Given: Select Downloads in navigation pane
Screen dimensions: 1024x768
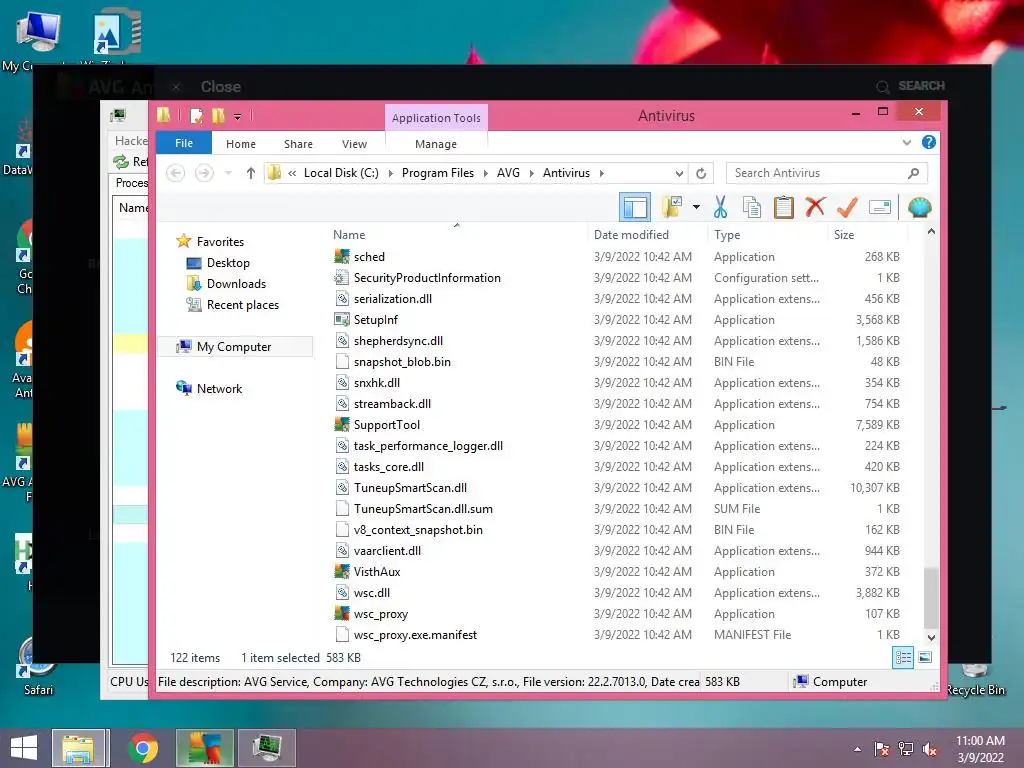Looking at the screenshot, I should pyautogui.click(x=236, y=283).
